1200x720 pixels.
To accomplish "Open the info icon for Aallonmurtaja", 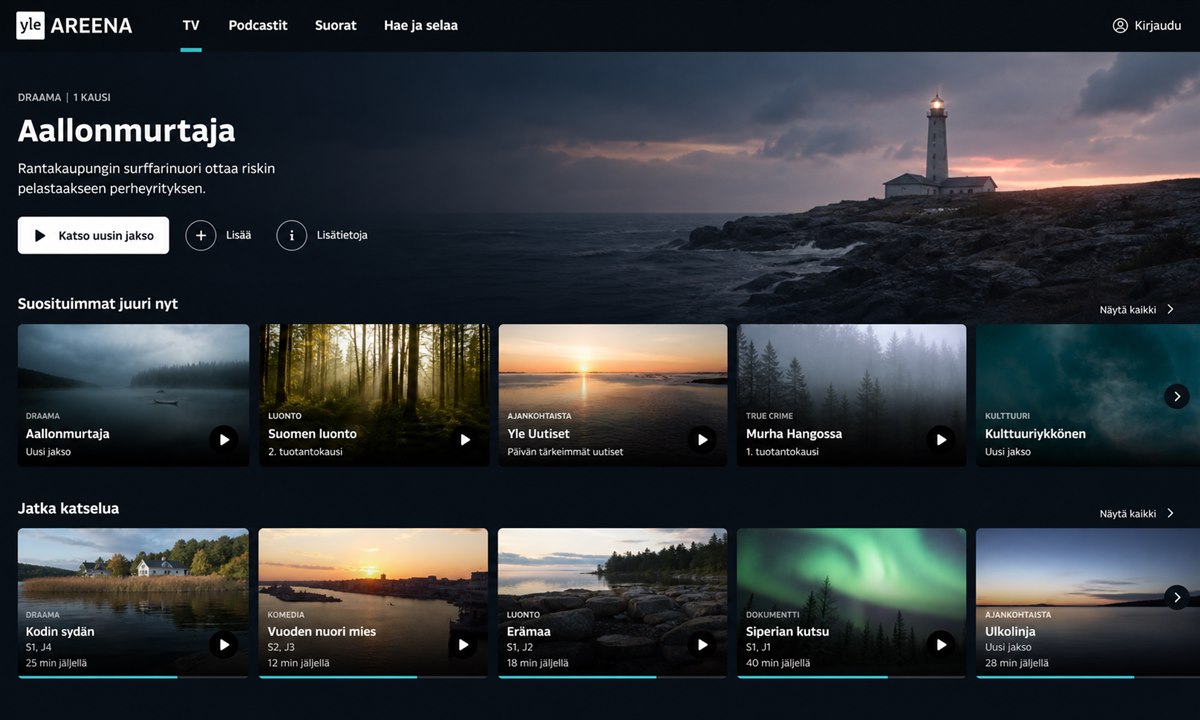I will click(x=292, y=236).
